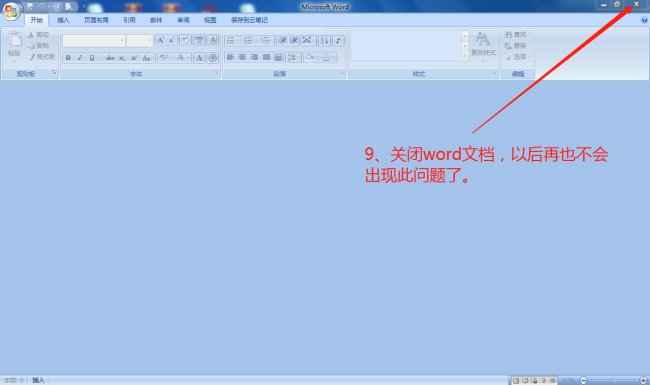The width and height of the screenshot is (650, 385).
Task: Click the zoom out minus button
Action: click(x=583, y=380)
